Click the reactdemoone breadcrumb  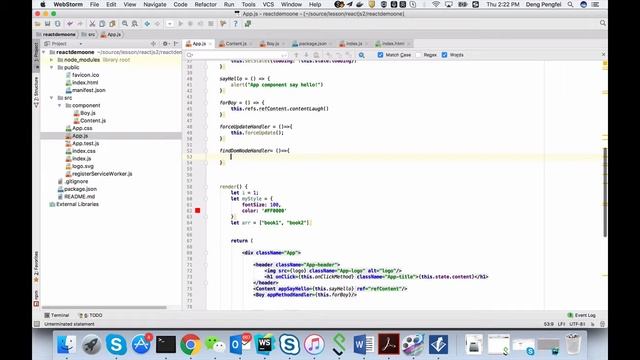[x=56, y=35]
